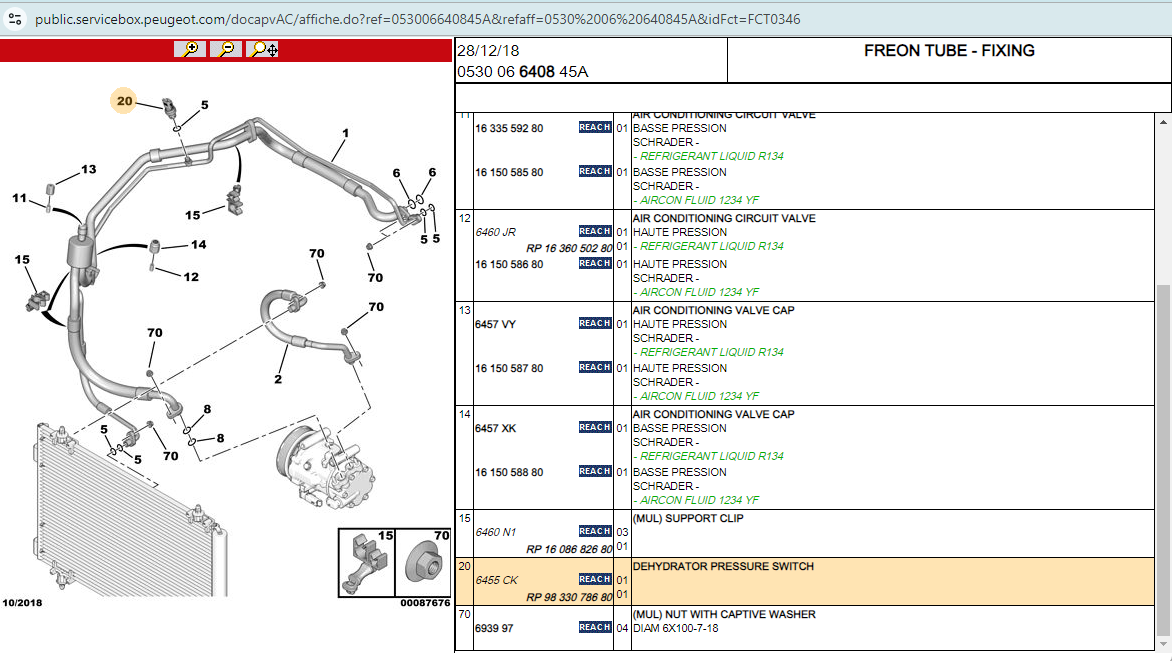Click part number 6460 JR
This screenshot has height=661, width=1172.
(496, 233)
